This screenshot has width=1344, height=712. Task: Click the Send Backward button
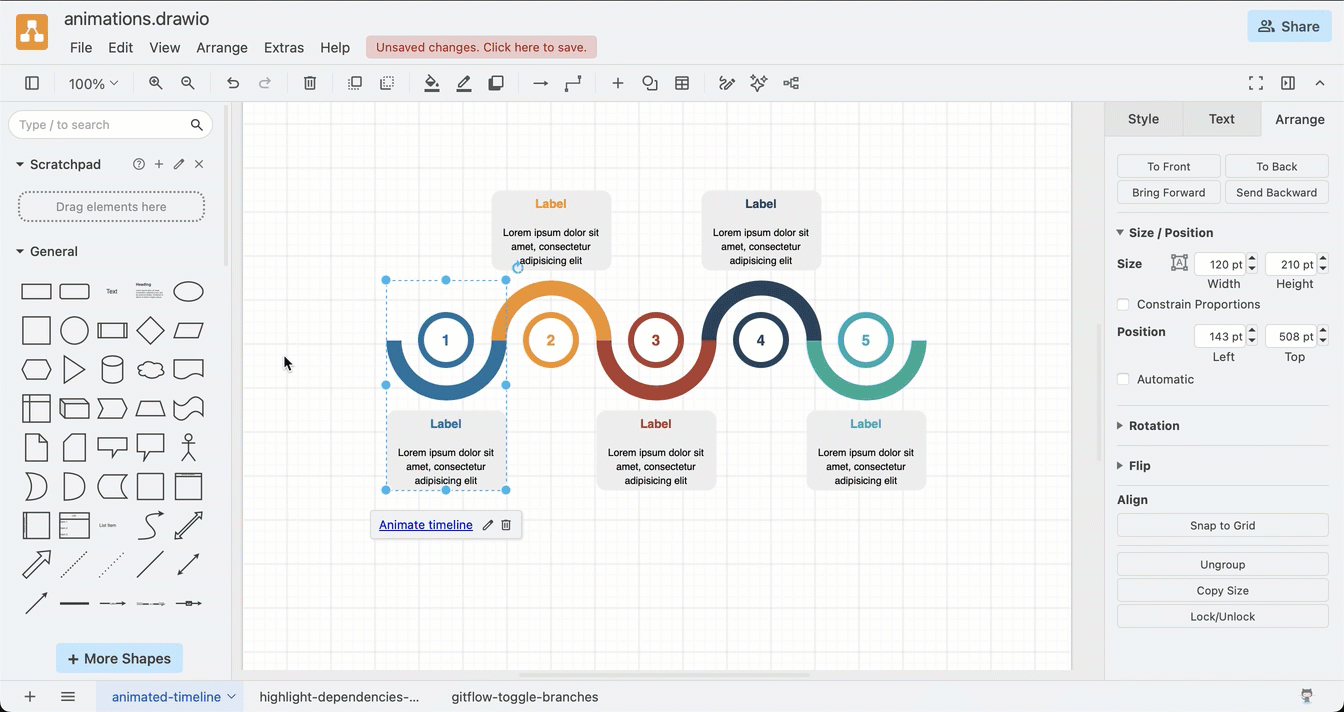(1277, 192)
